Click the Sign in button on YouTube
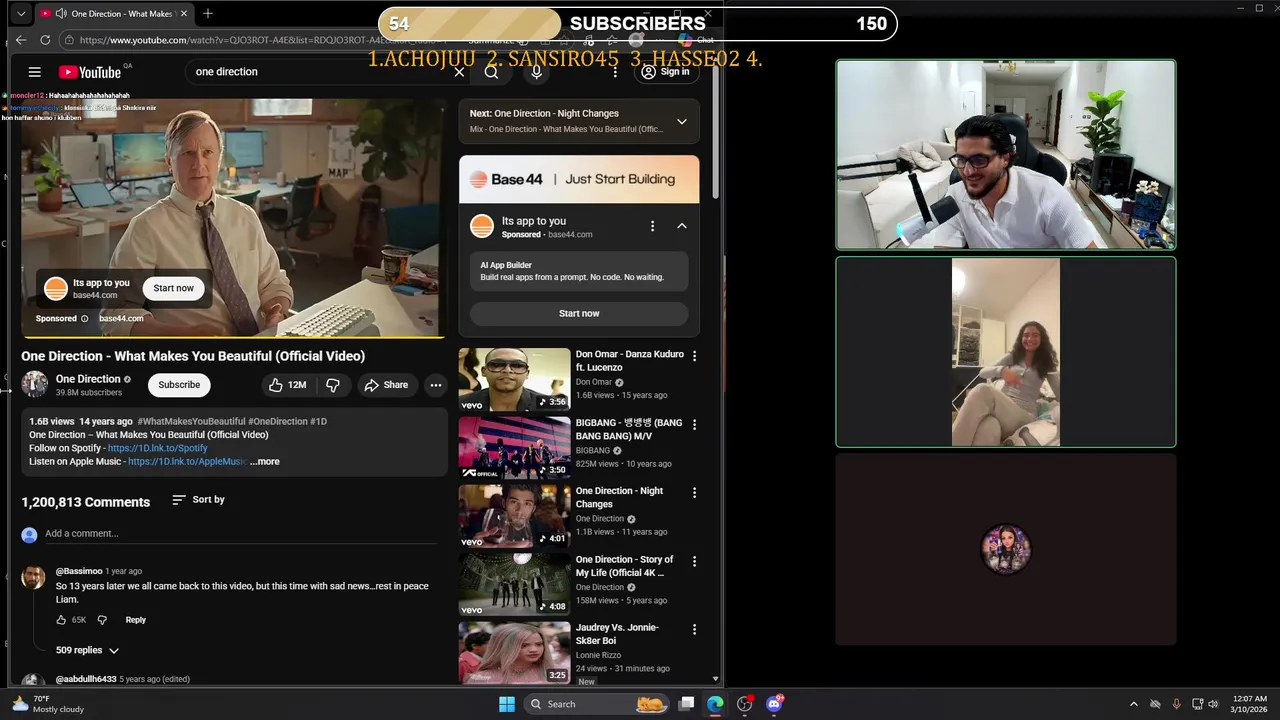Screen dimensions: 1280x720 click(666, 72)
